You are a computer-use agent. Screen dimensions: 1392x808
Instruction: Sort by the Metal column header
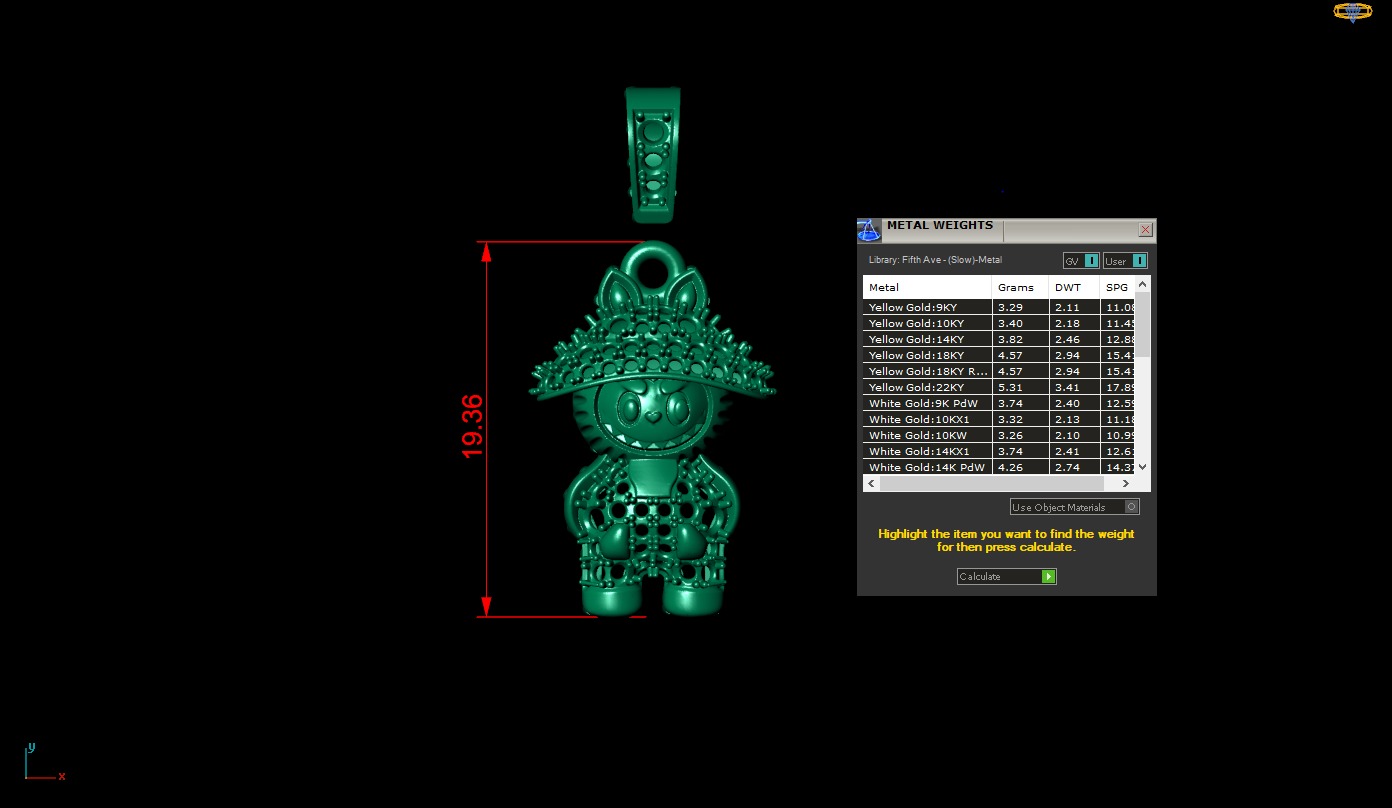[927, 287]
